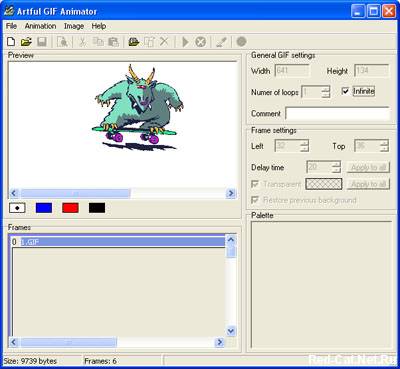400x369 pixels.
Task: Select the white background swatch with dot
Action: 17,208
